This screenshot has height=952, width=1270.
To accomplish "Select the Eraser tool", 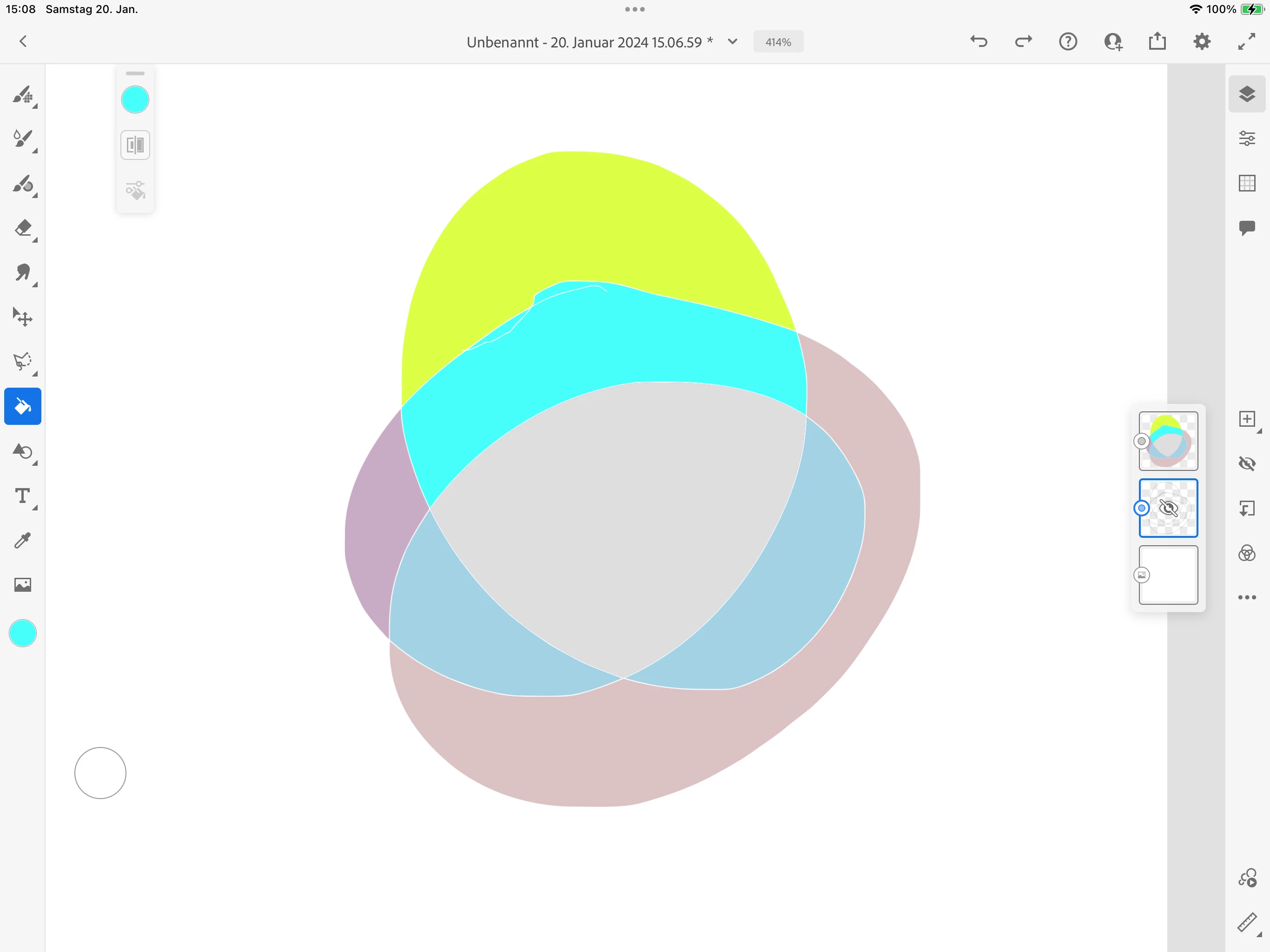I will 23,228.
